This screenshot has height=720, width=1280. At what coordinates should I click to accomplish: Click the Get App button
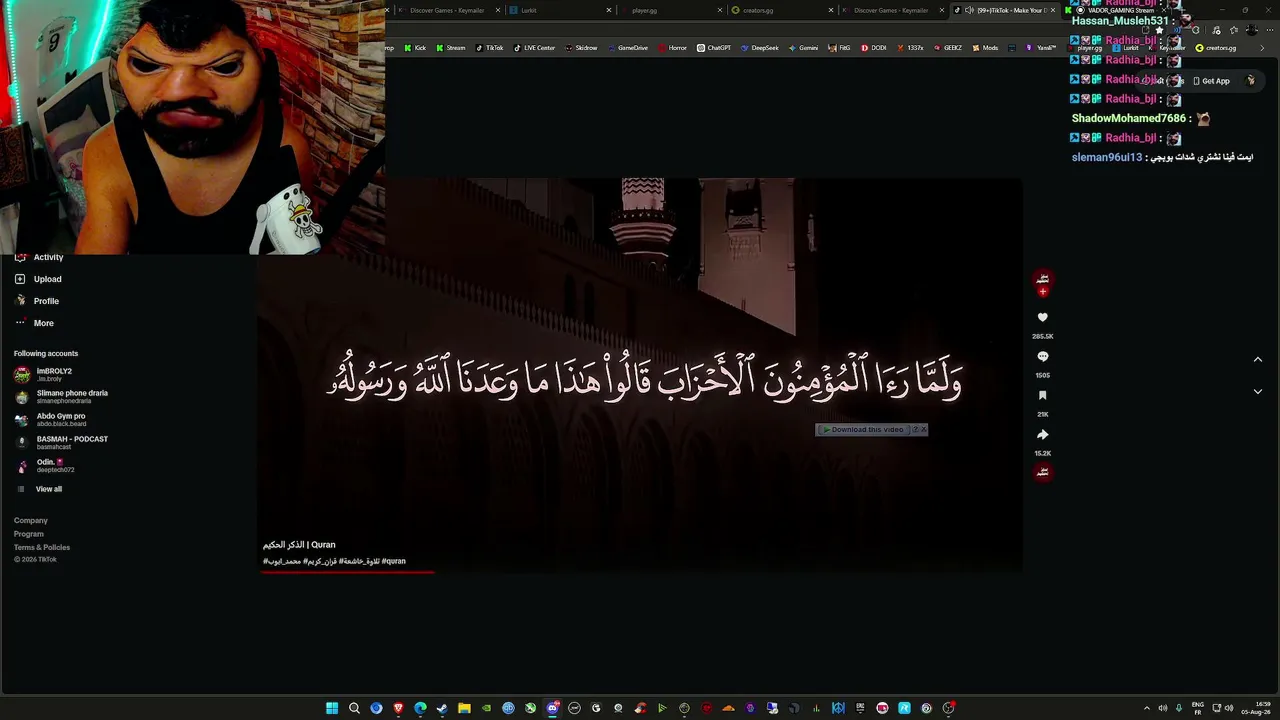pyautogui.click(x=1211, y=81)
